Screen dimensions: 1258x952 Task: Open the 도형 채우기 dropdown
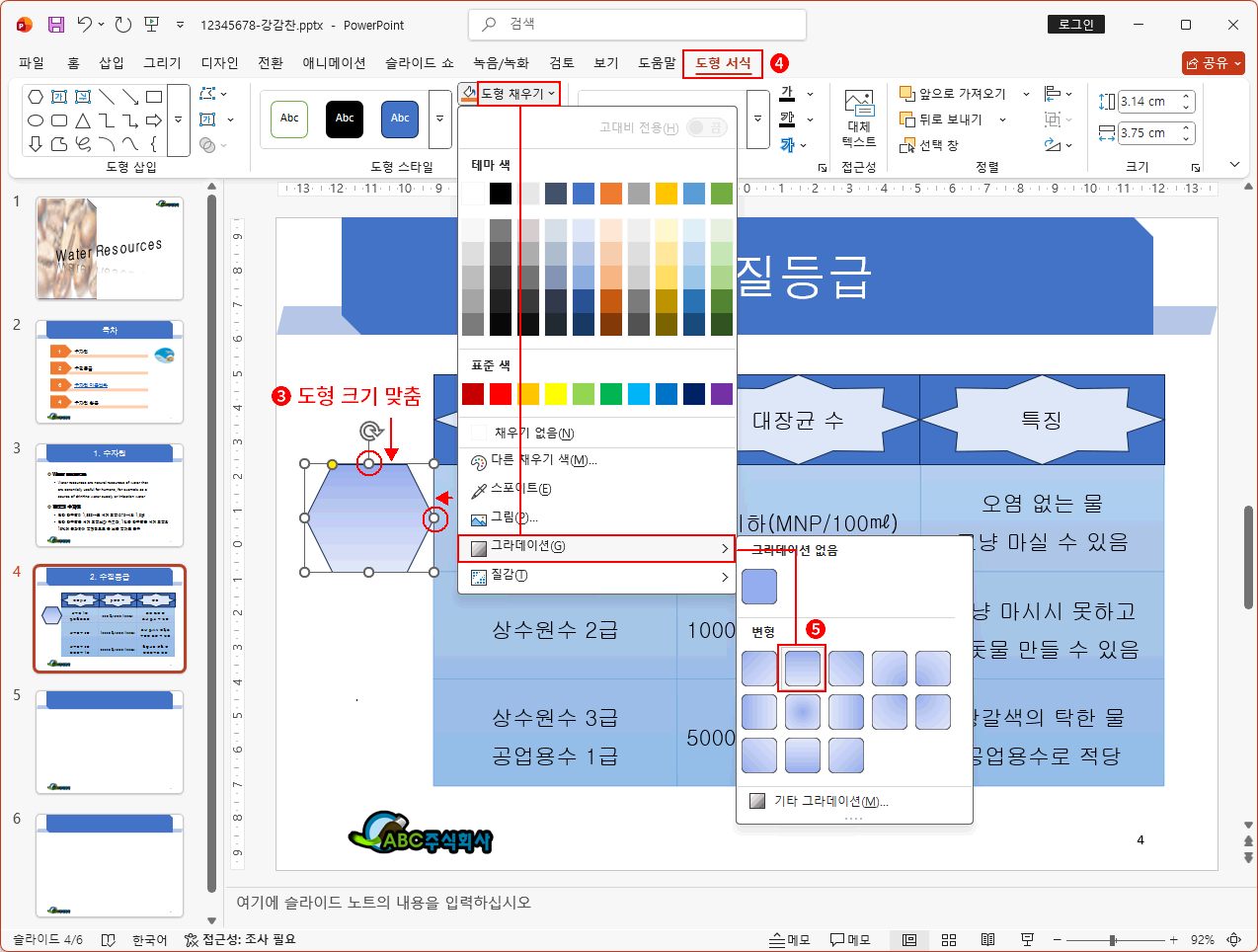518,94
